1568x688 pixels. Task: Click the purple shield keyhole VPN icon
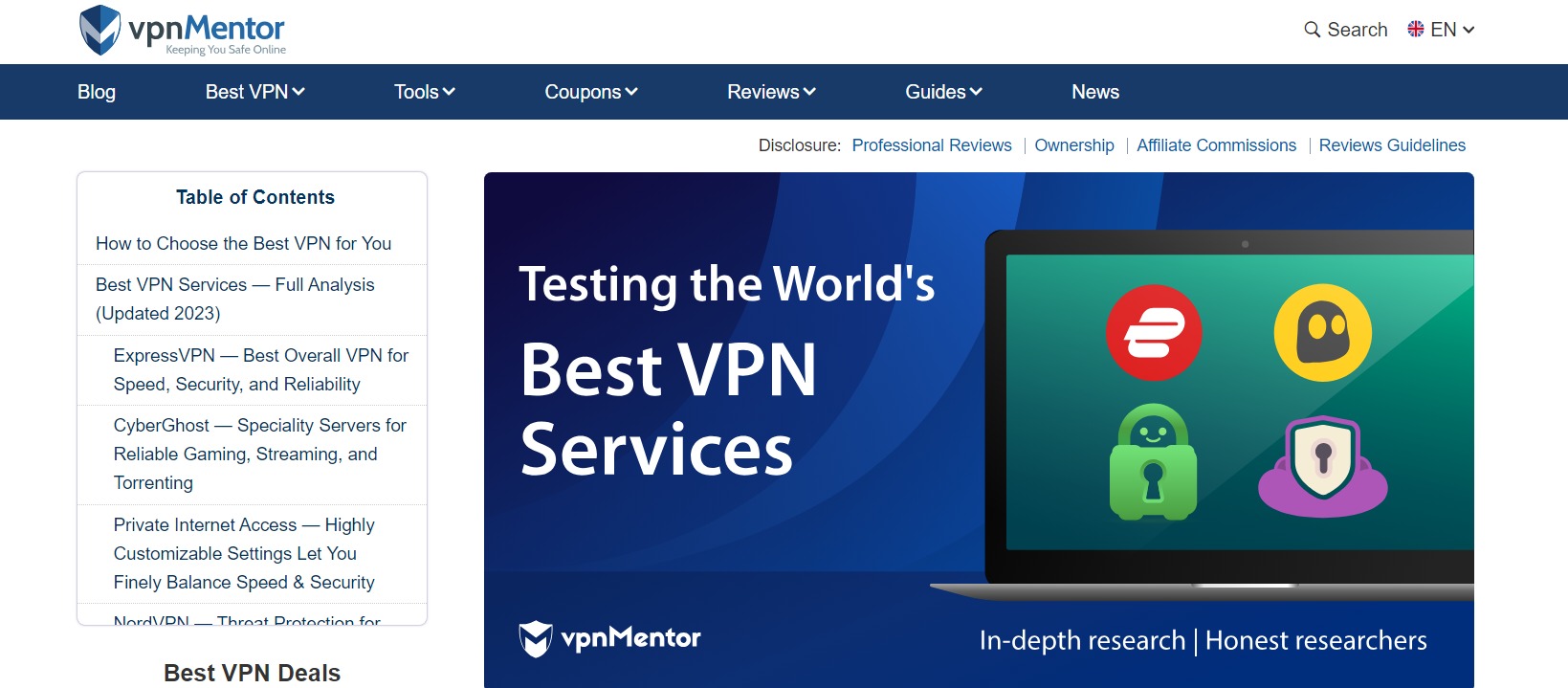1322,465
